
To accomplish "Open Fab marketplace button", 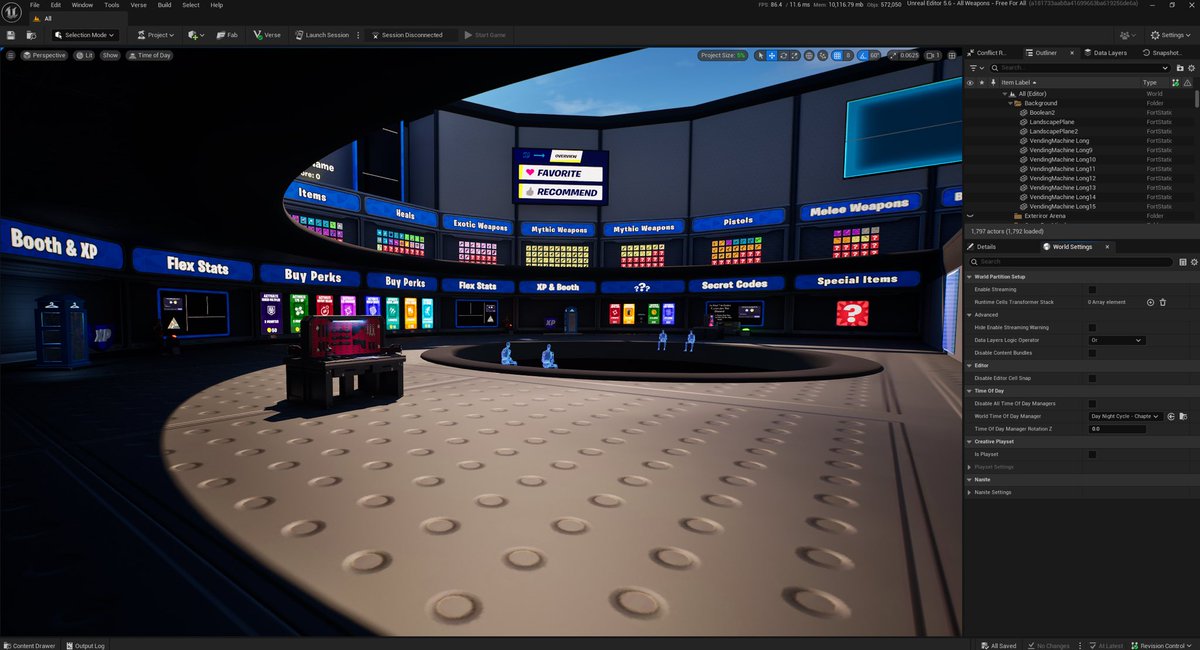I will (x=227, y=35).
